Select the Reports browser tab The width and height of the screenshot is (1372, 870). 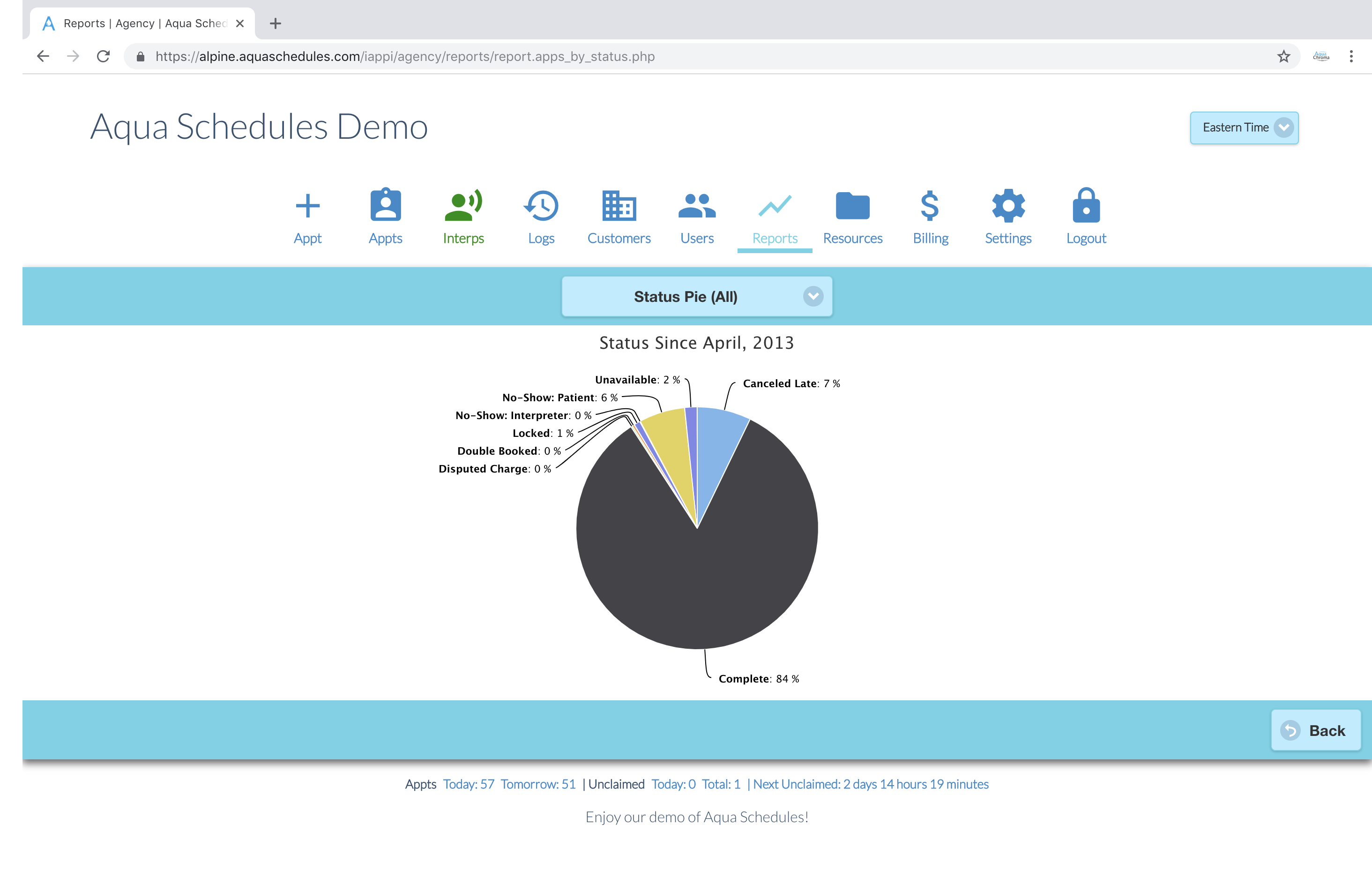[x=142, y=23]
